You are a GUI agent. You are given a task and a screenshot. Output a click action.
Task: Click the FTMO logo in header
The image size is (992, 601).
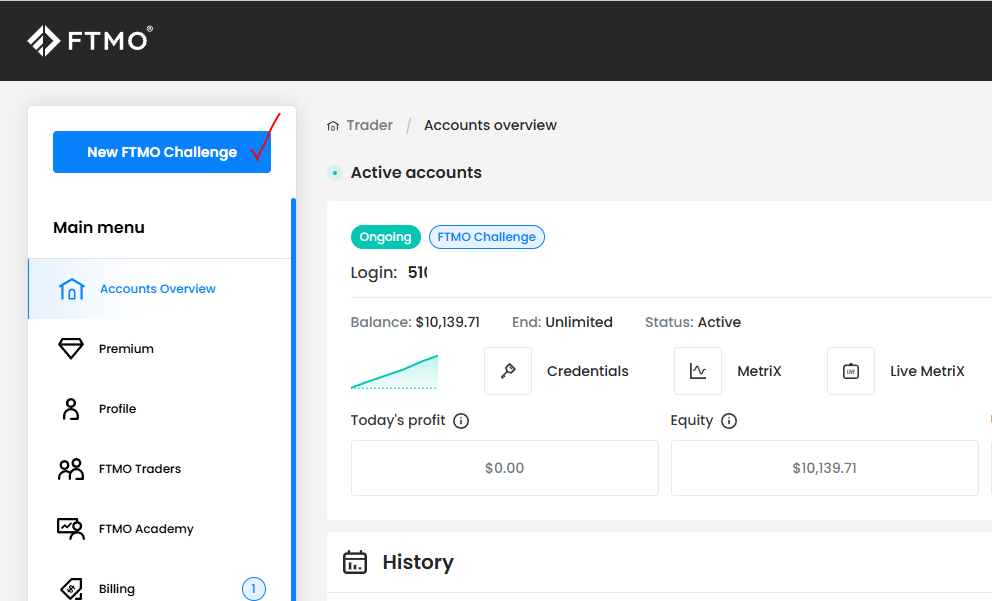point(90,41)
